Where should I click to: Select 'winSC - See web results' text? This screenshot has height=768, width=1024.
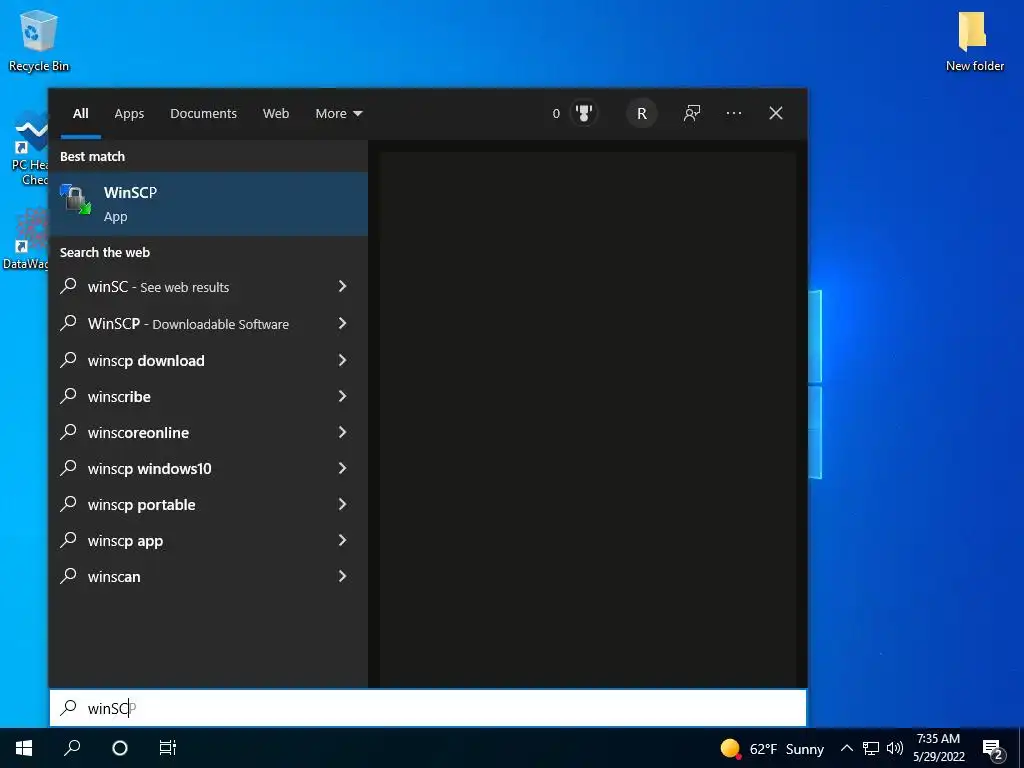point(158,287)
